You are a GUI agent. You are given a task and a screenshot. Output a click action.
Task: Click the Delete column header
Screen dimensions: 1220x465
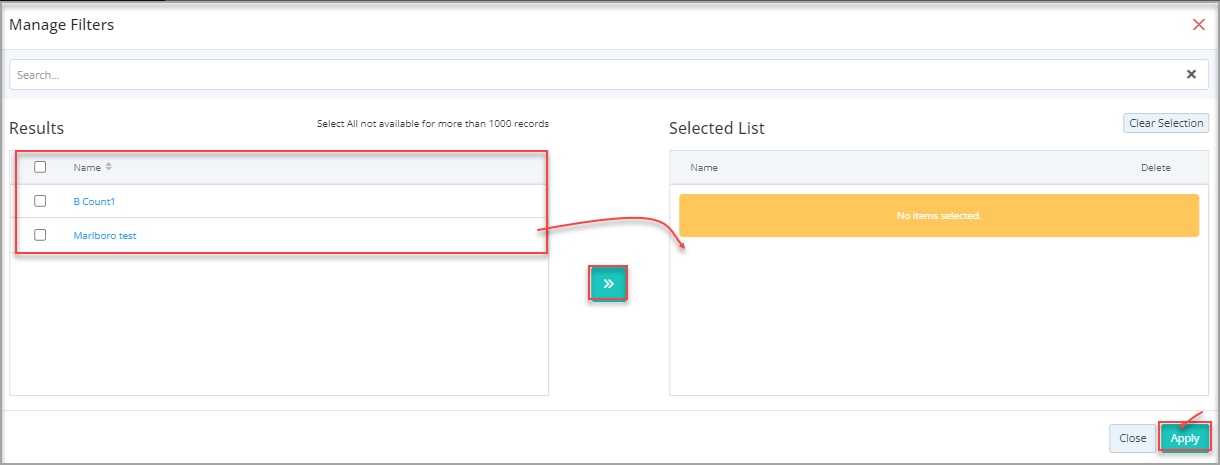[1155, 168]
